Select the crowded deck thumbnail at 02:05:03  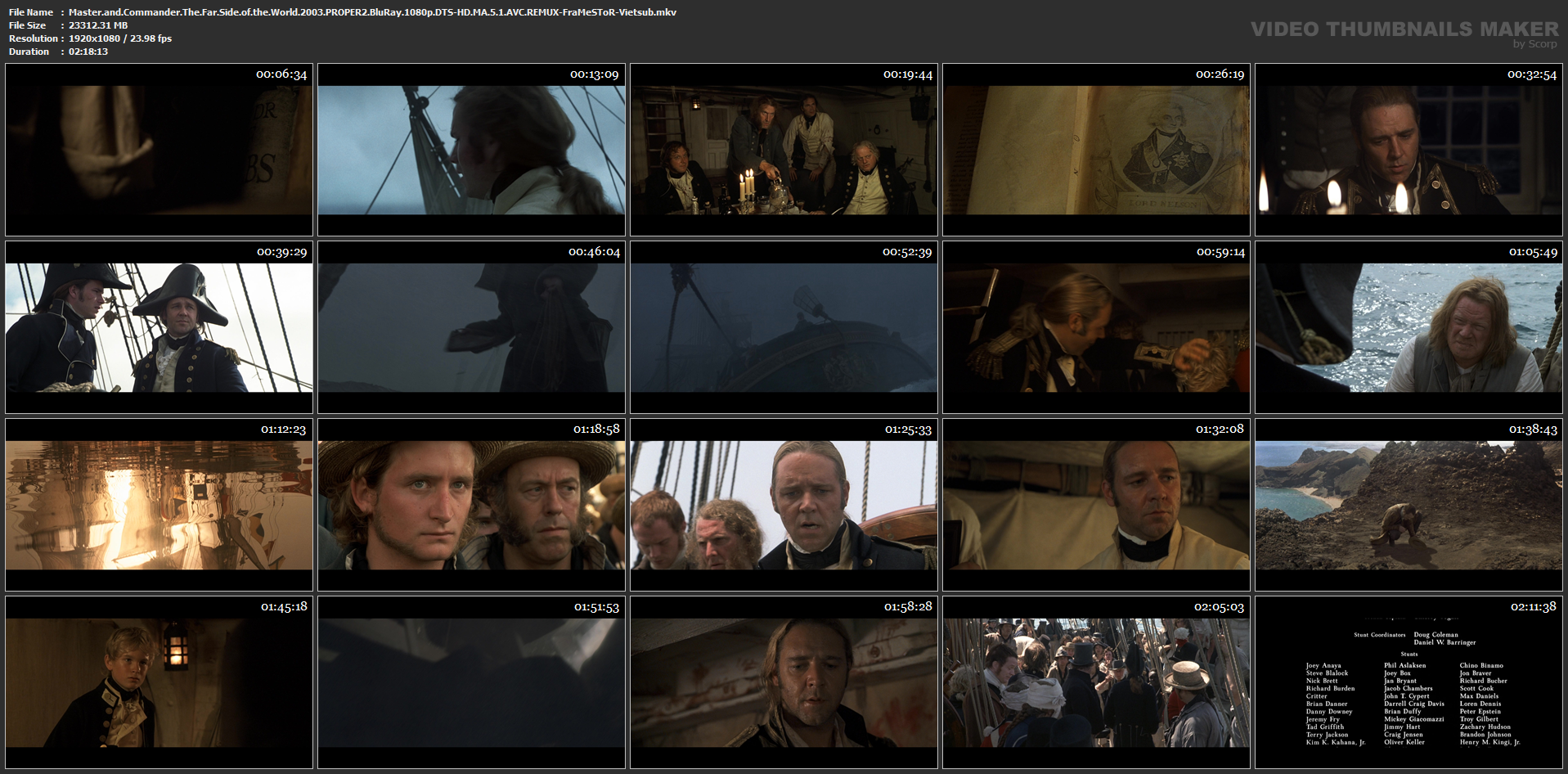pyautogui.click(x=1096, y=682)
